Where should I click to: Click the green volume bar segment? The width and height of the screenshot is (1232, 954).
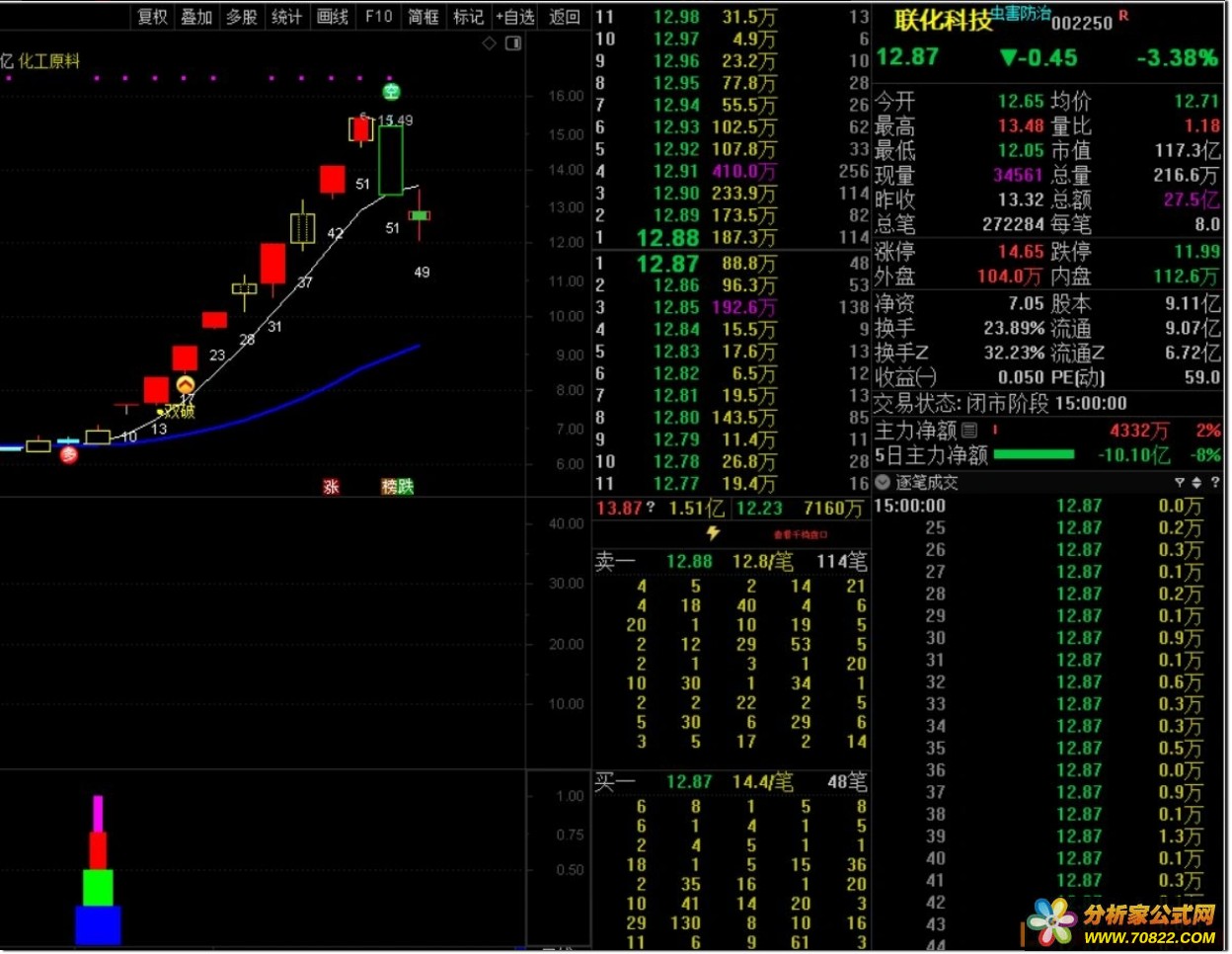click(98, 888)
